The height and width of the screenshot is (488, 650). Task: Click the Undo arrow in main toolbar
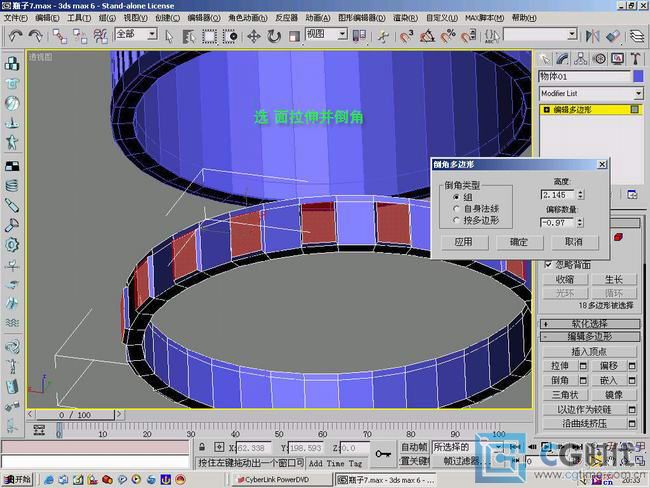[15, 36]
